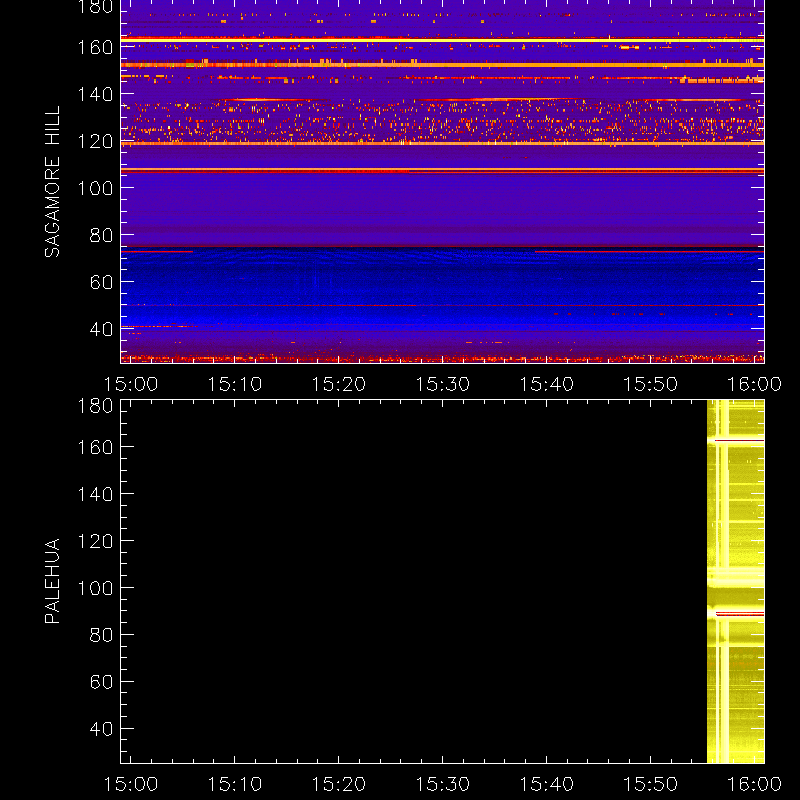800x800 pixels.
Task: Select the 140 label on Sagamore Hill axis
Action: point(95,94)
